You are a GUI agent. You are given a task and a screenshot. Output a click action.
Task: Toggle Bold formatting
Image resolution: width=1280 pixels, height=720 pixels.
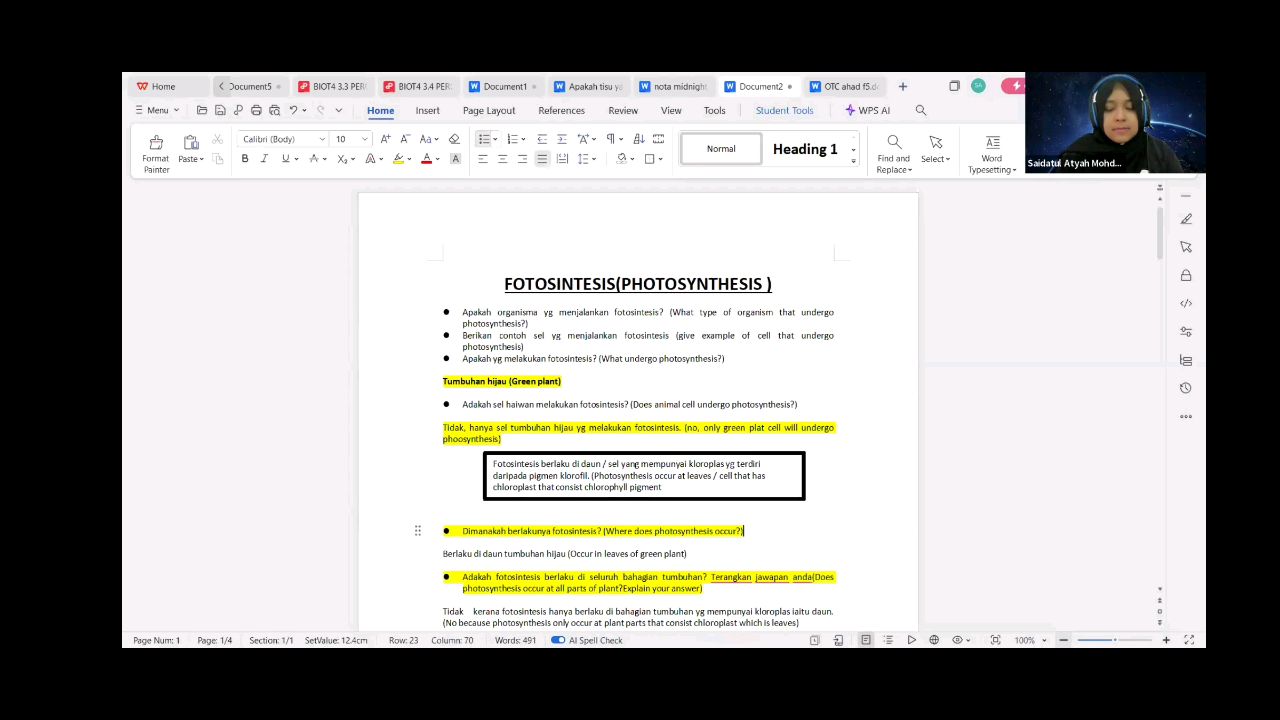245,159
